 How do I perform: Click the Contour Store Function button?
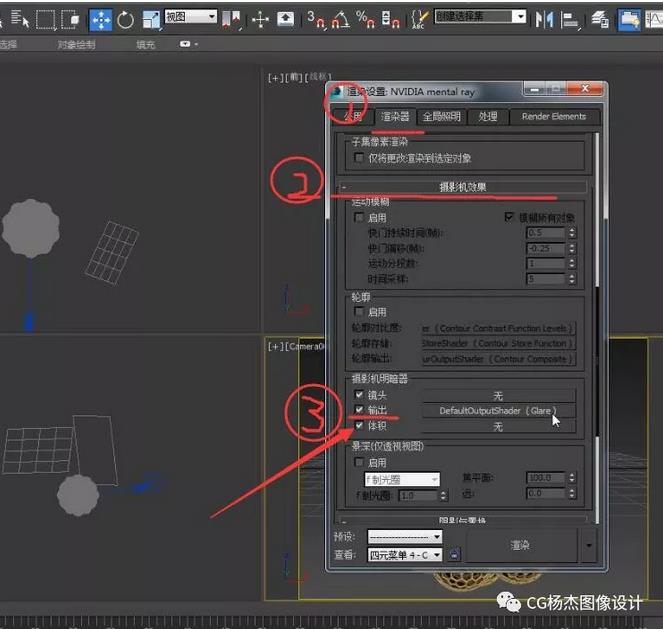pyautogui.click(x=498, y=343)
